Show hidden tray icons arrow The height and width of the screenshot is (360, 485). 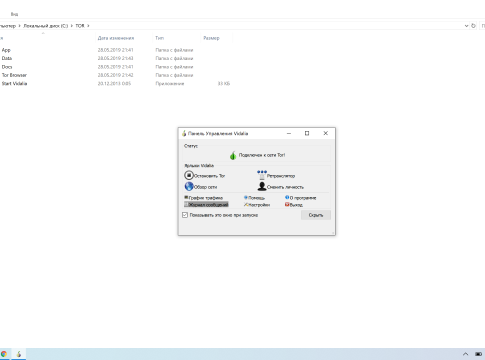point(466,354)
